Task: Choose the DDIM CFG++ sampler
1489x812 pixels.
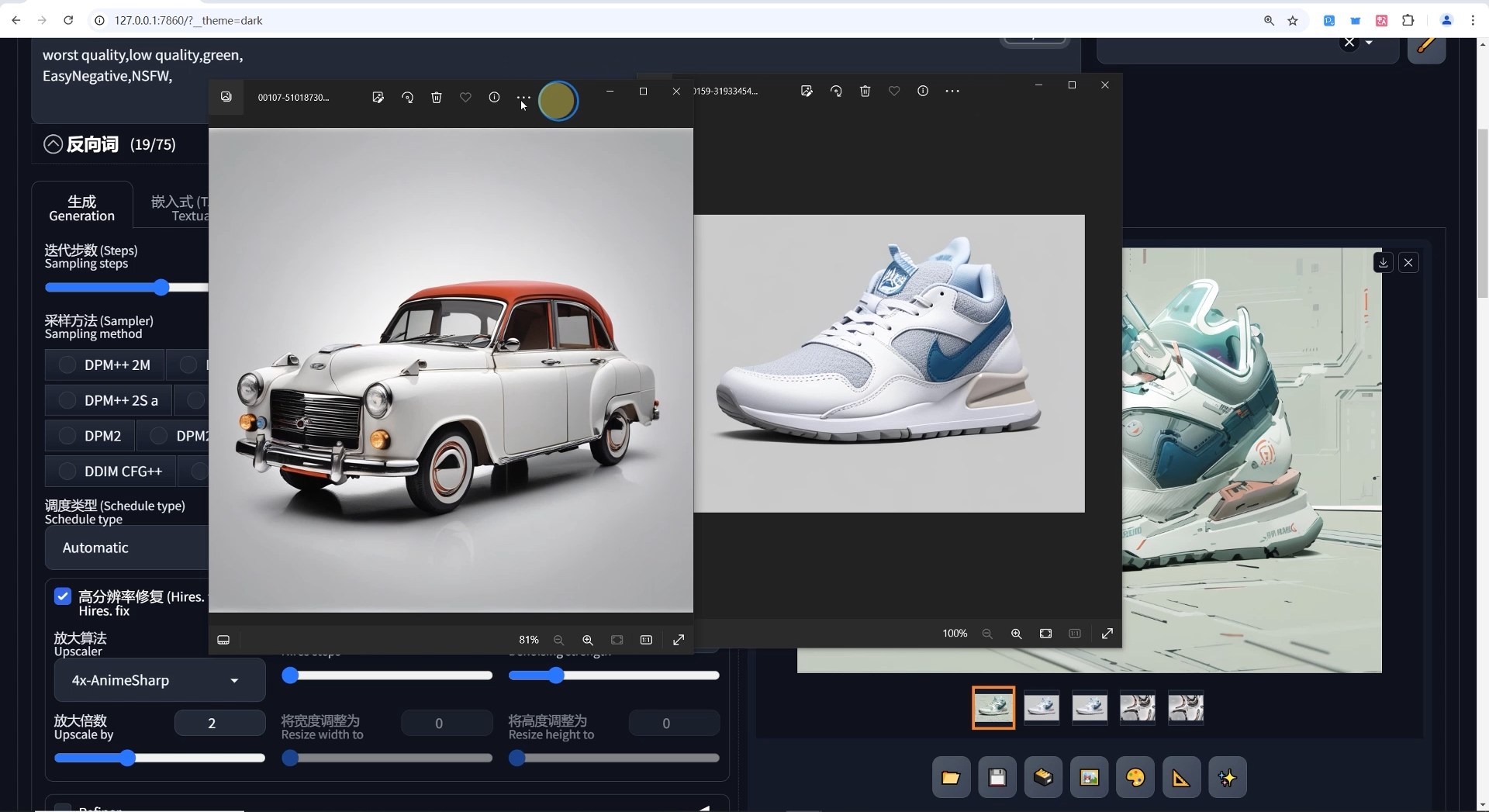Action: (110, 472)
